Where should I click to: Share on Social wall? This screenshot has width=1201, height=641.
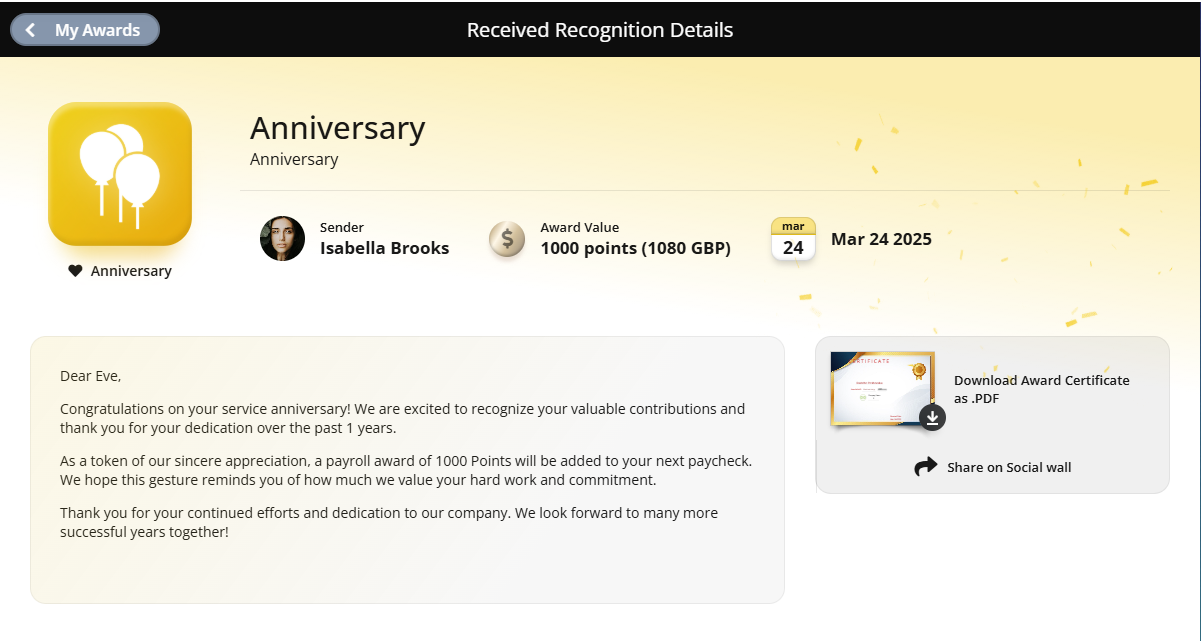1009,467
